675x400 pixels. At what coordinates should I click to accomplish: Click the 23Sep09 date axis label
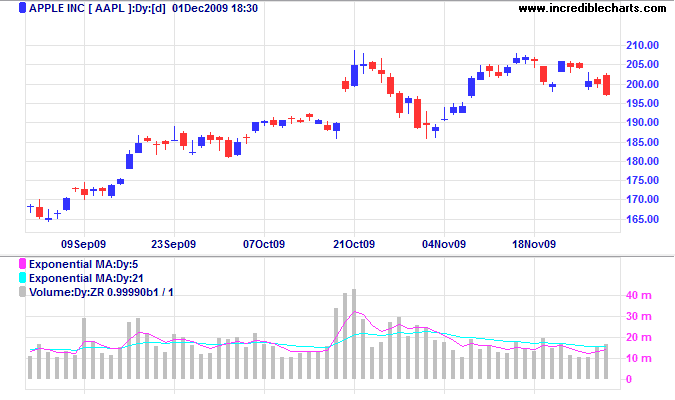tap(173, 244)
